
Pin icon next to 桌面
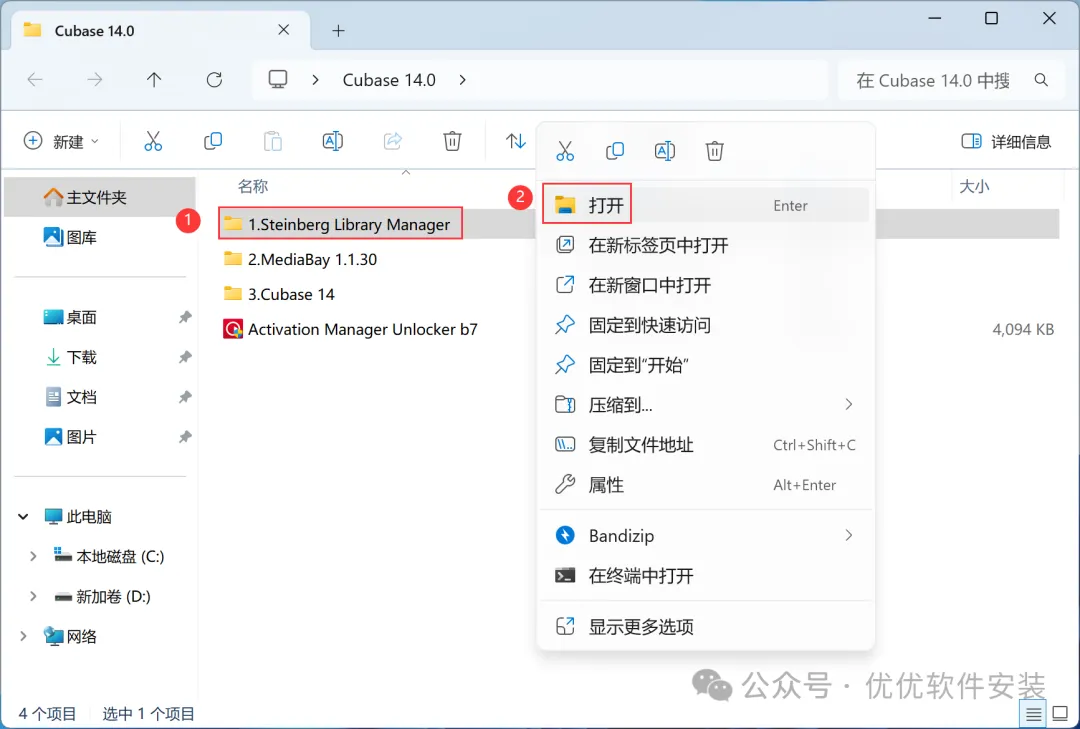pyautogui.click(x=185, y=317)
